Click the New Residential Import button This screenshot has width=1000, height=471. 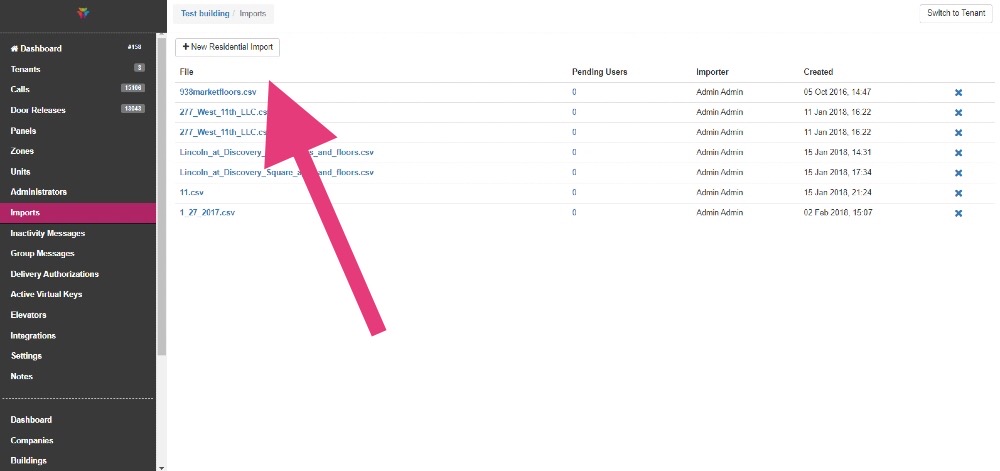click(228, 47)
